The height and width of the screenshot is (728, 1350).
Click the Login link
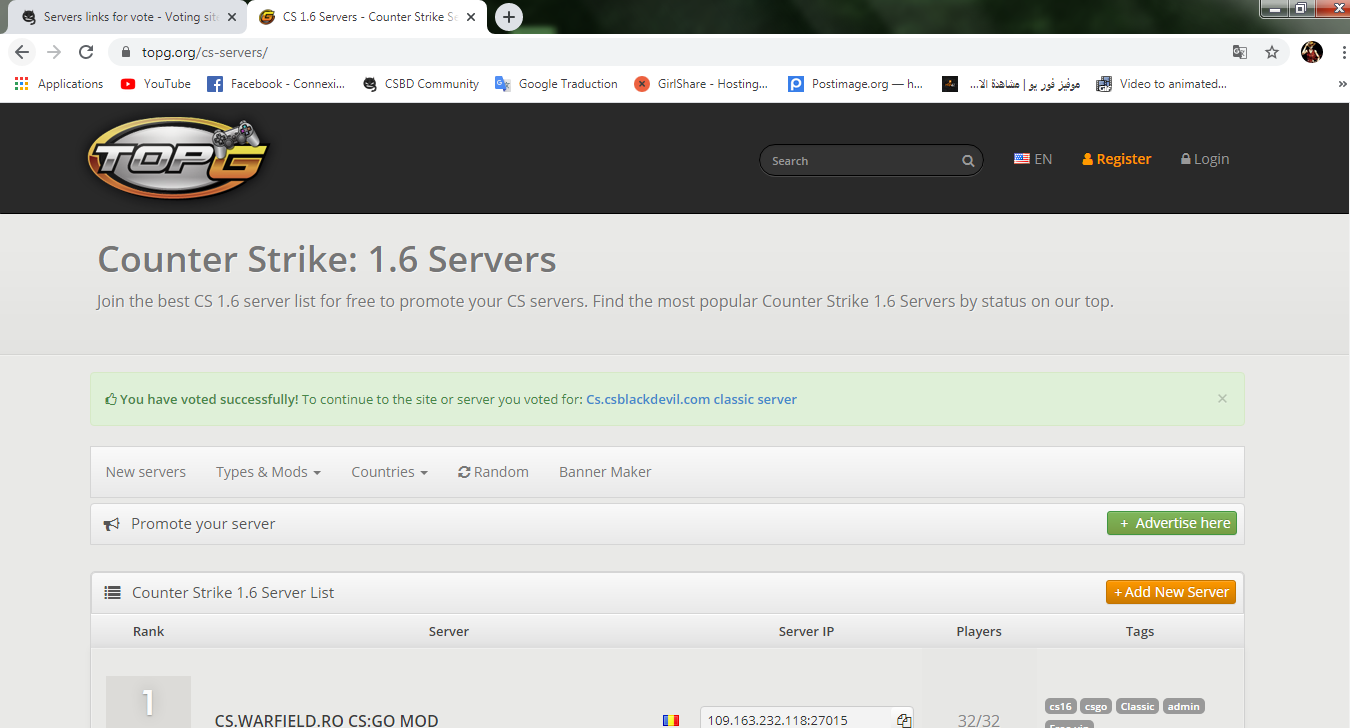1205,159
